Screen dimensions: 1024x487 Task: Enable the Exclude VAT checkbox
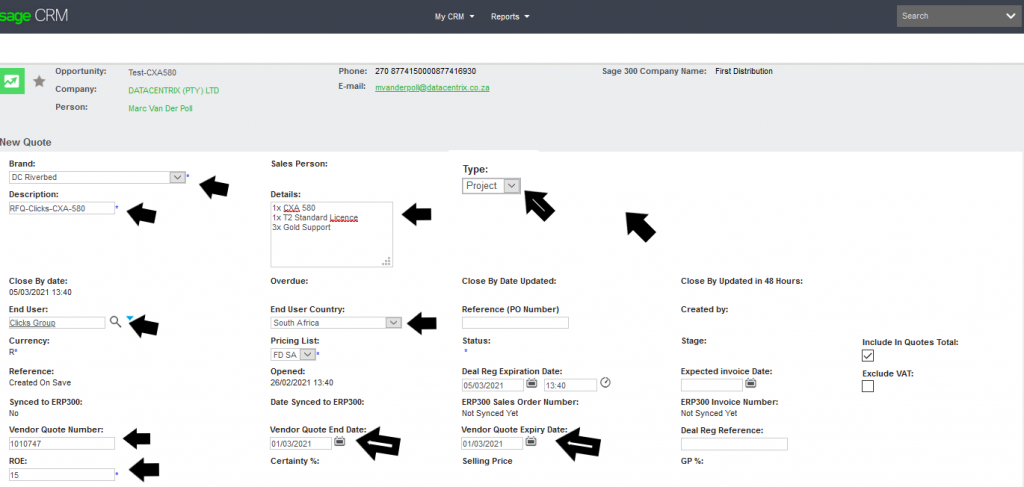tap(867, 386)
